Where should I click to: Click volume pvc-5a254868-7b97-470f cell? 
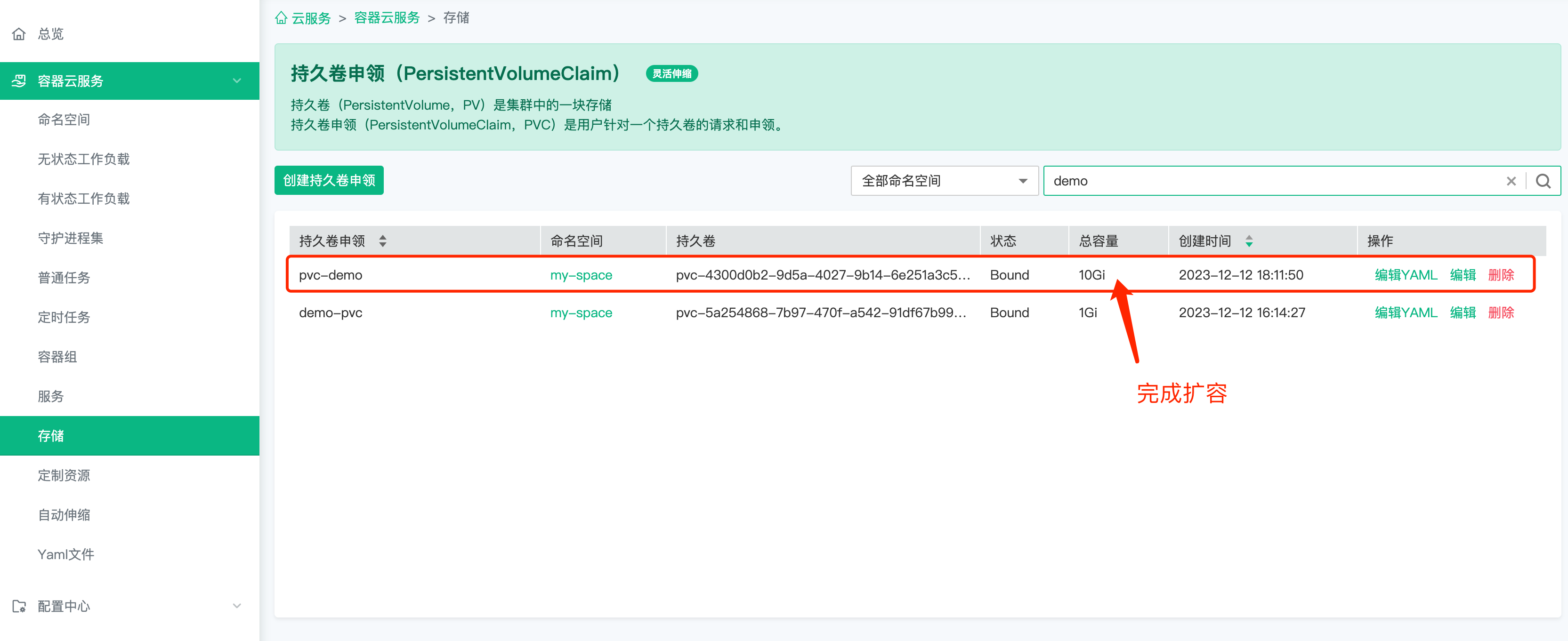point(821,313)
